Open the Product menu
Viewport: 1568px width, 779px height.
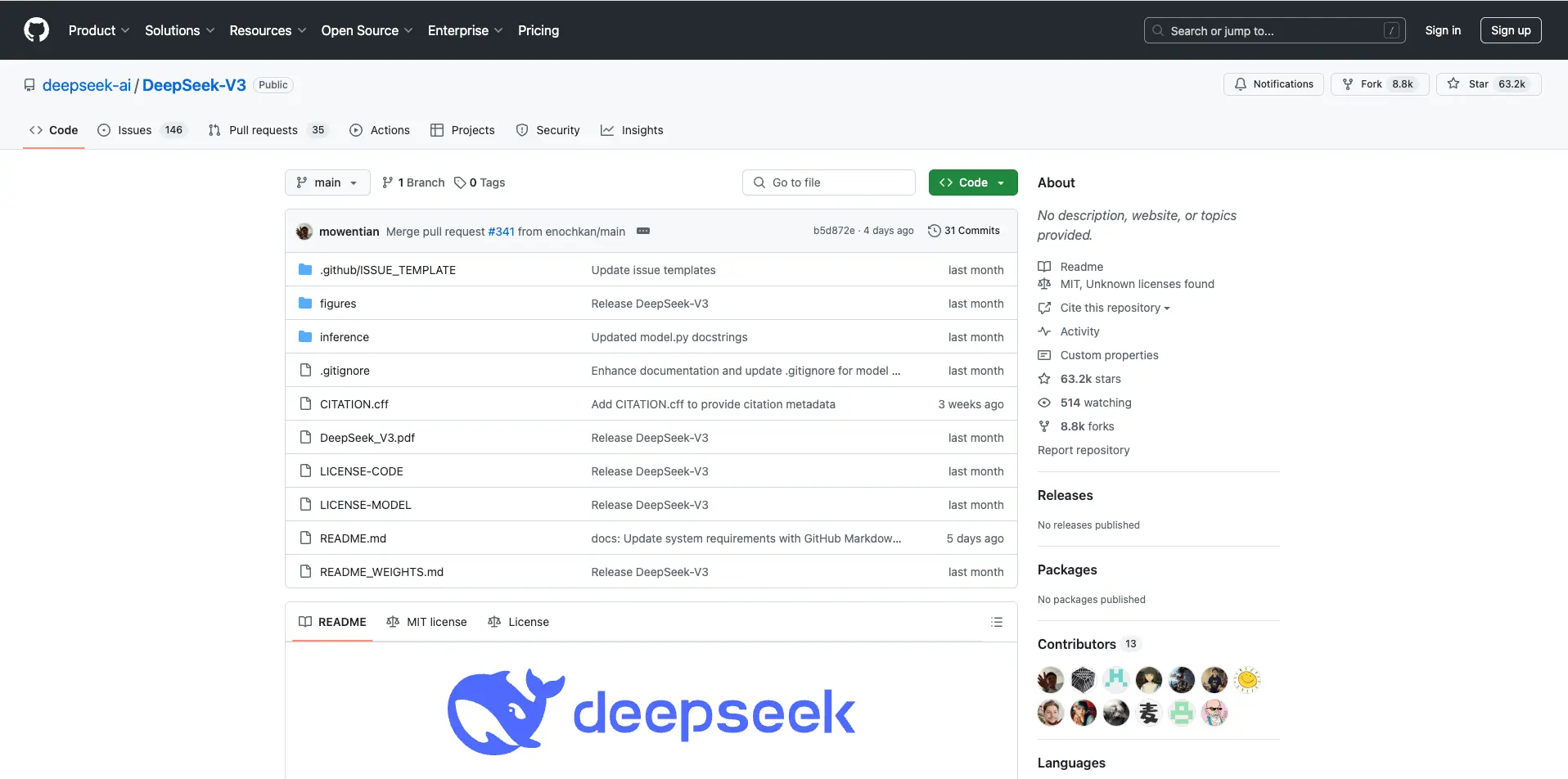[x=99, y=30]
